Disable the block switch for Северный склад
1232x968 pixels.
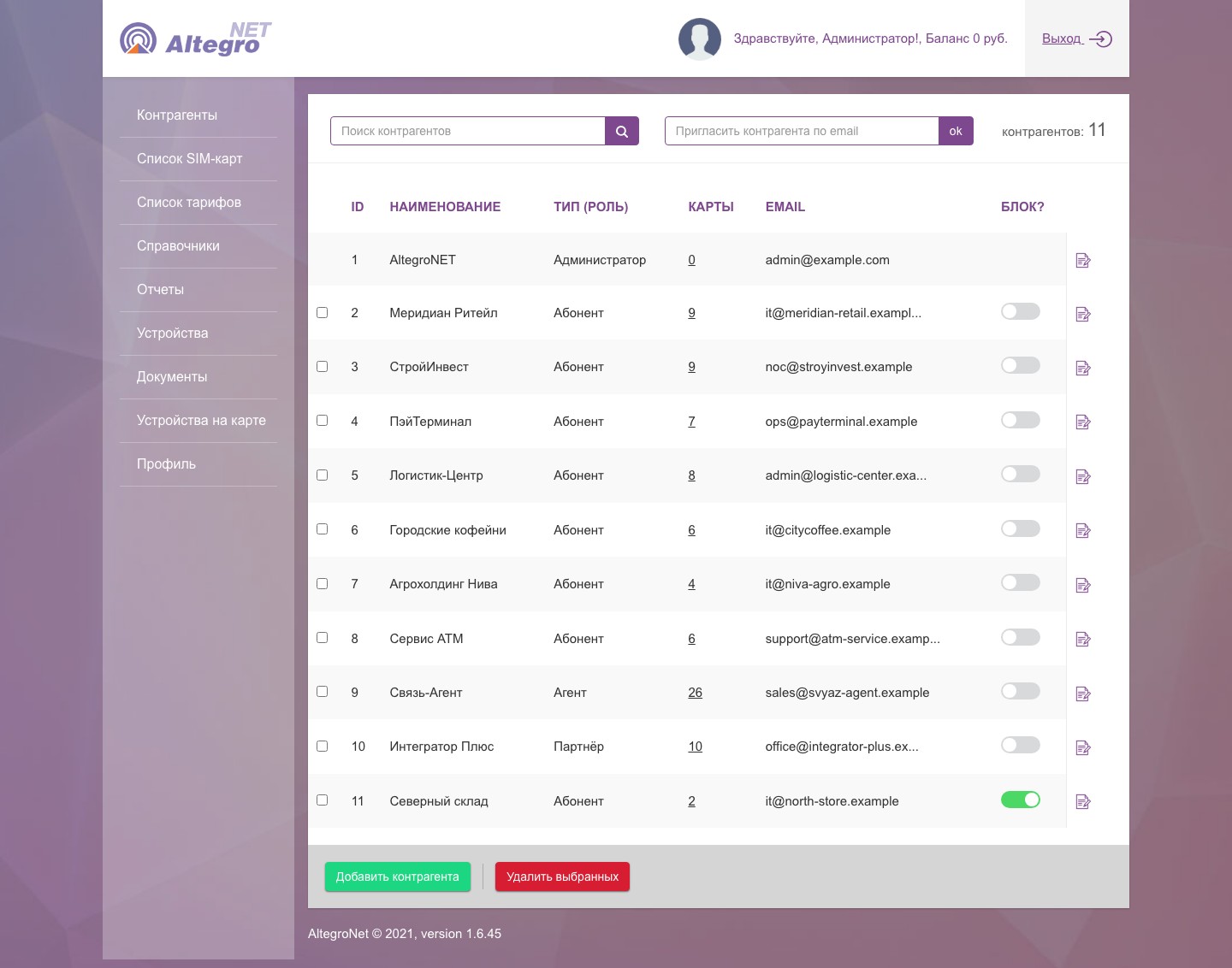coord(1021,800)
